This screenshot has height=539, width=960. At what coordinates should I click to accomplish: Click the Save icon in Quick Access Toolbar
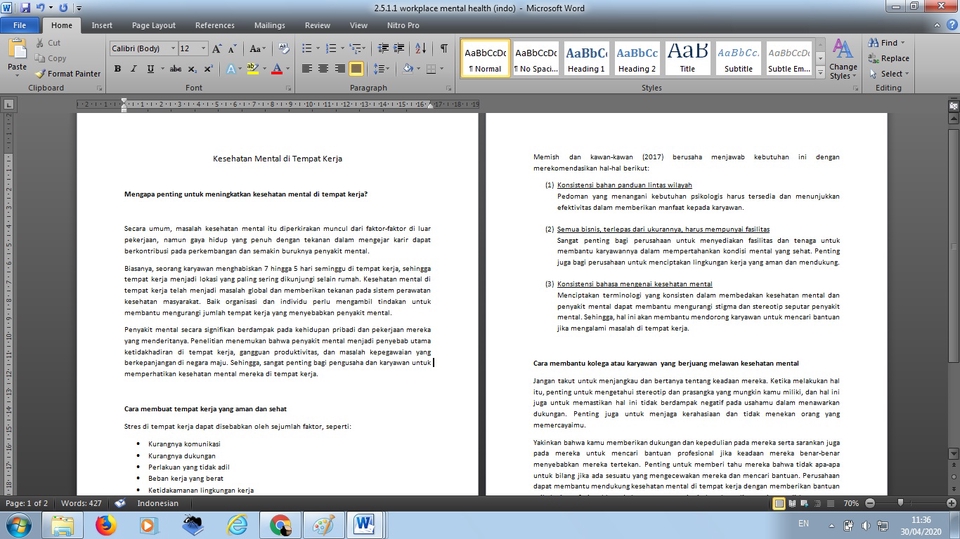tap(25, 8)
